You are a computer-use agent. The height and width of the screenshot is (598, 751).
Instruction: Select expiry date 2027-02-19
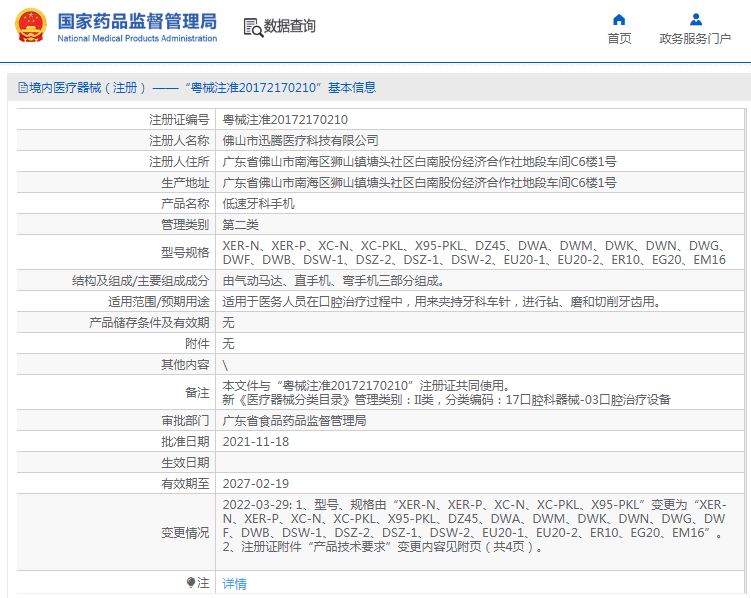256,484
